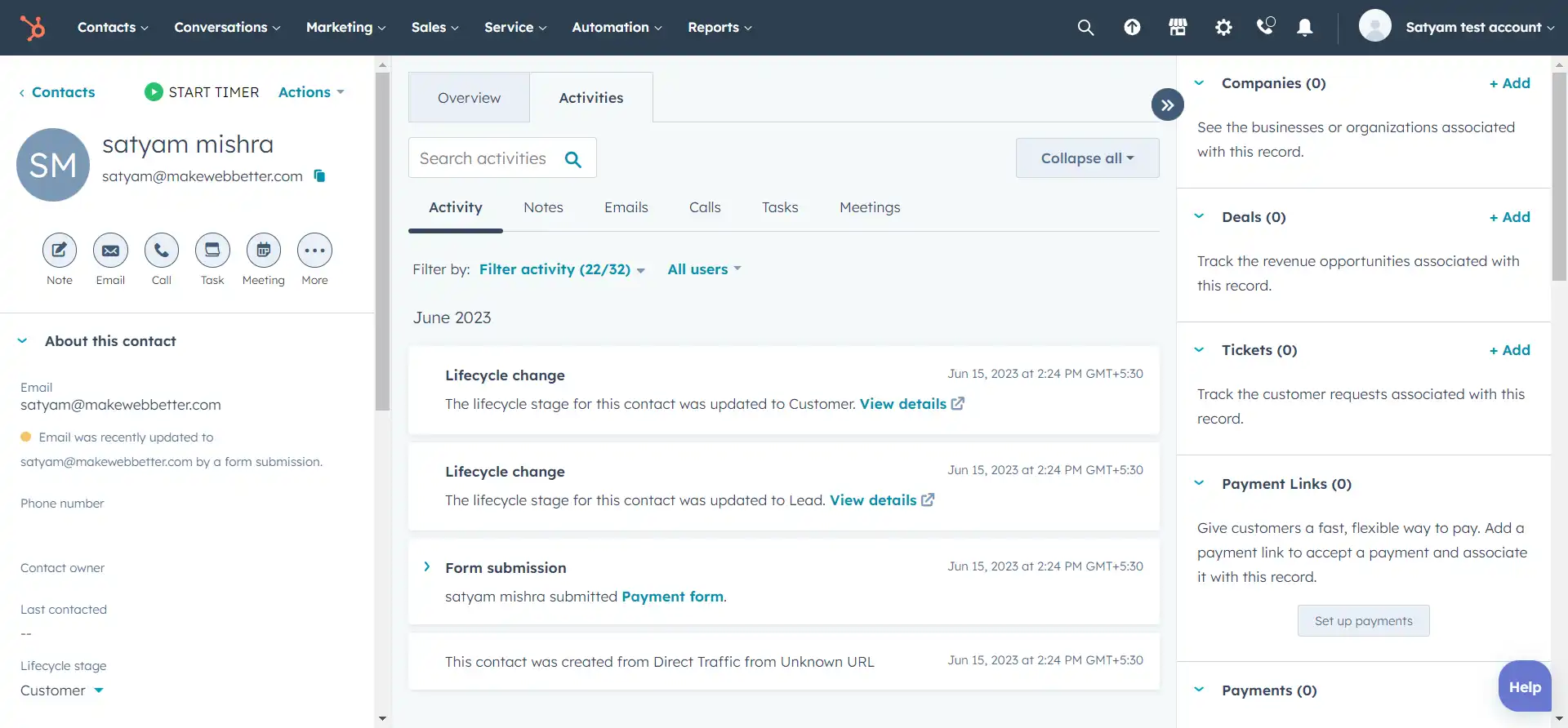Add a company association
Image resolution: width=1568 pixels, height=728 pixels.
click(1509, 83)
